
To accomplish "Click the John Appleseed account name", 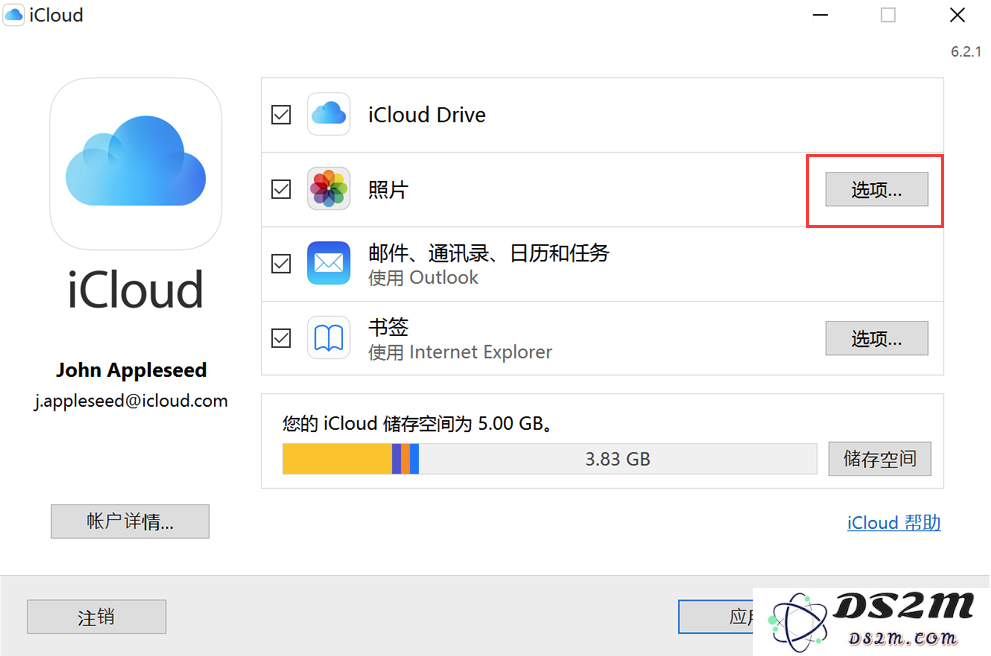I will [x=131, y=370].
